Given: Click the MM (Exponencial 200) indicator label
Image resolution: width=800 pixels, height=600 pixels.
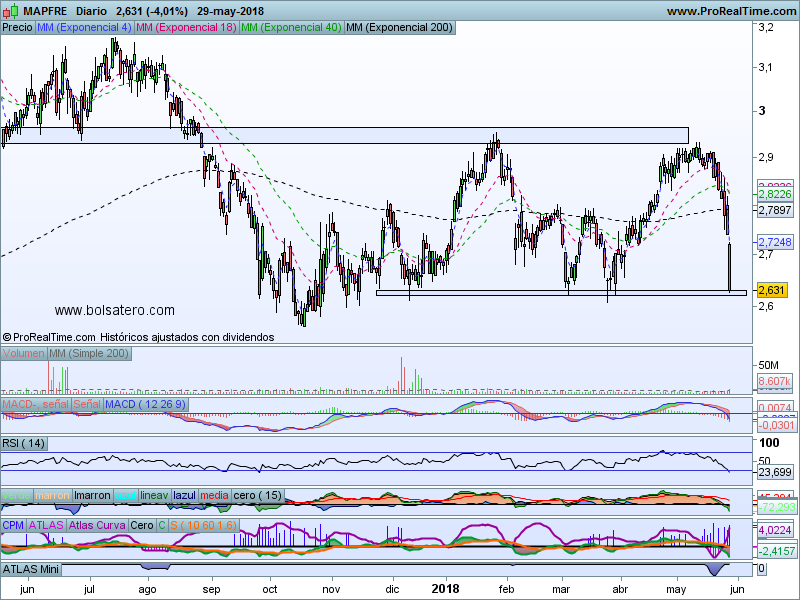Looking at the screenshot, I should (x=398, y=28).
